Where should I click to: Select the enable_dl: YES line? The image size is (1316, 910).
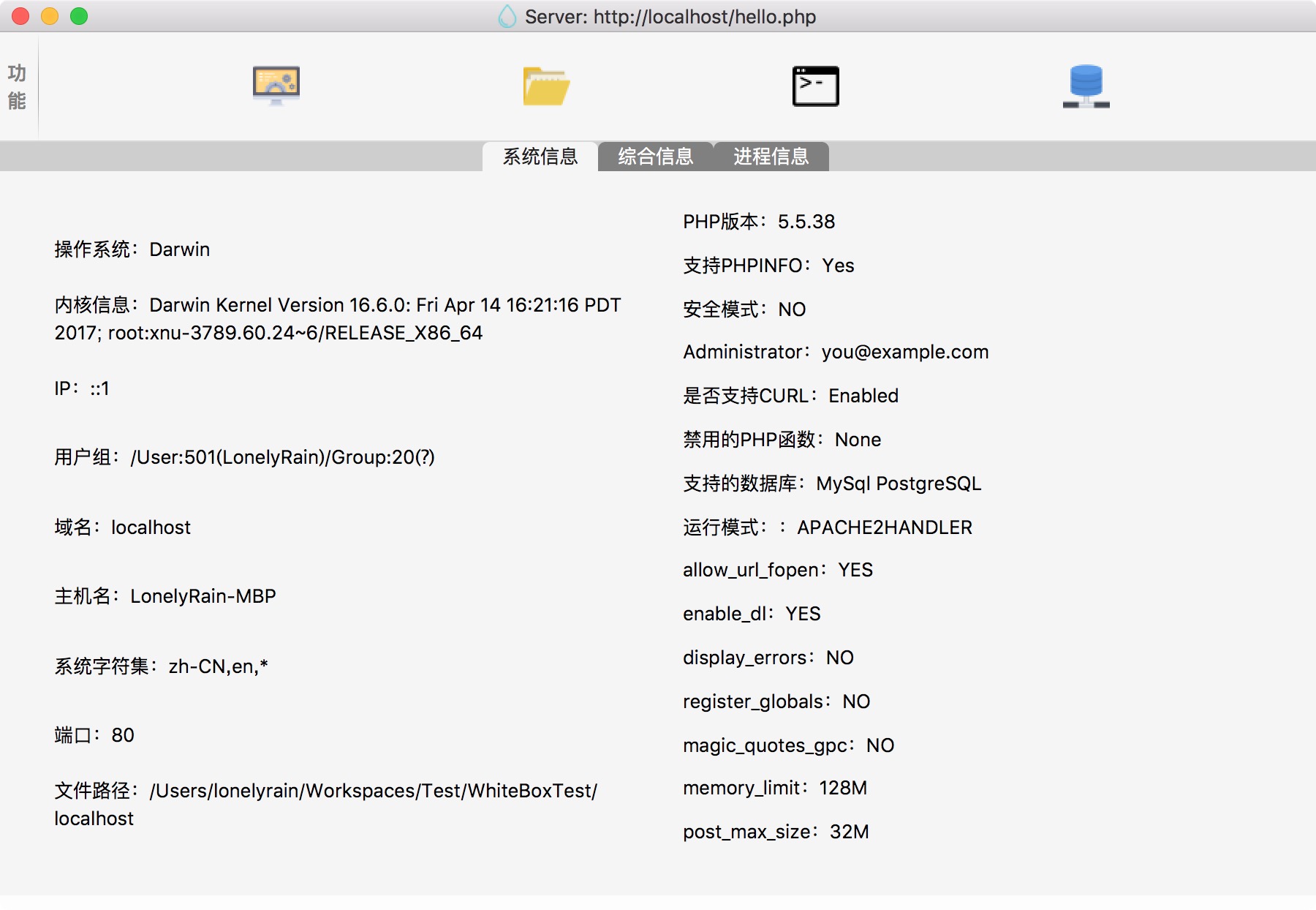tap(752, 614)
